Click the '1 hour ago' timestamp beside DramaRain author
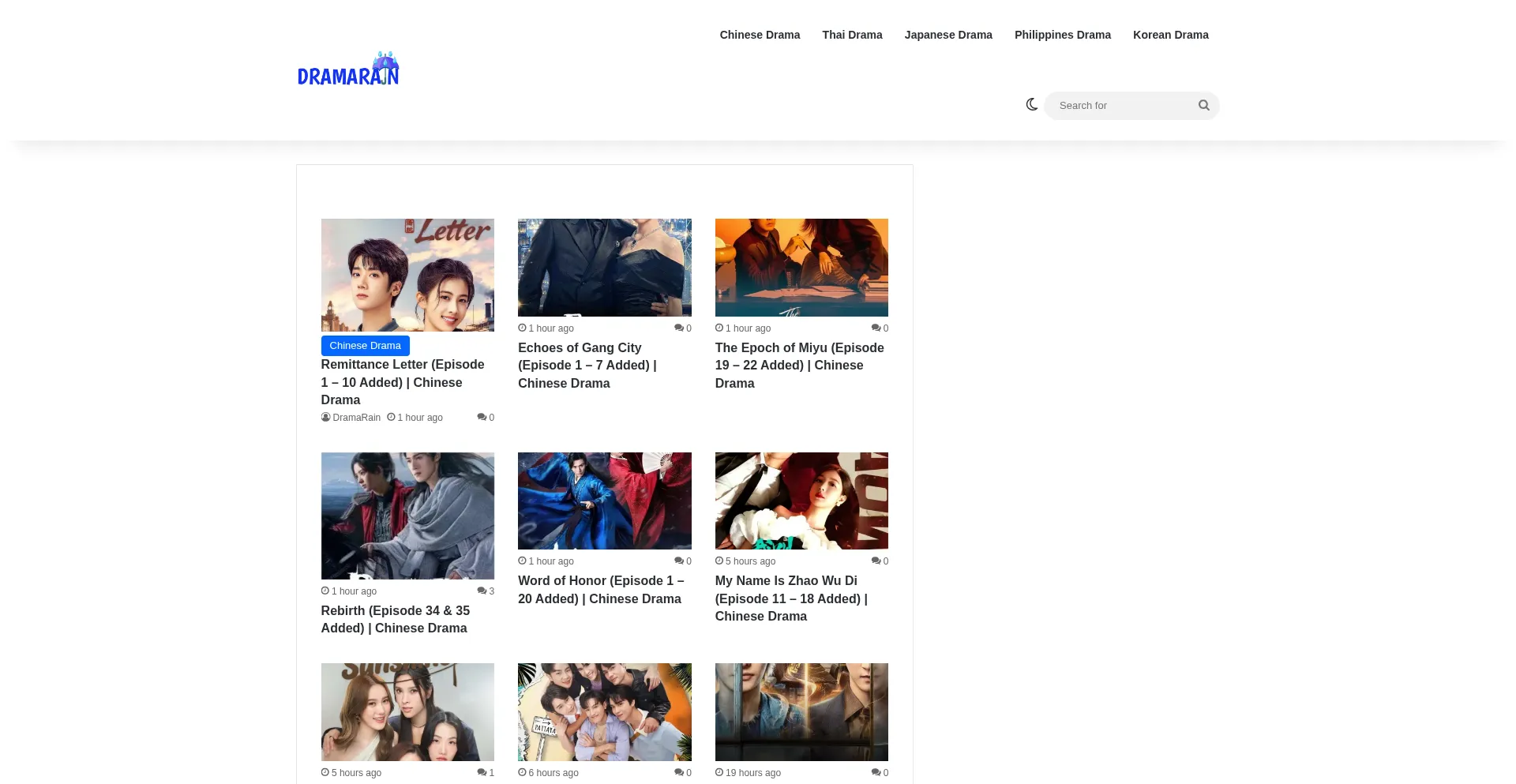The width and height of the screenshot is (1516, 784). tap(415, 418)
